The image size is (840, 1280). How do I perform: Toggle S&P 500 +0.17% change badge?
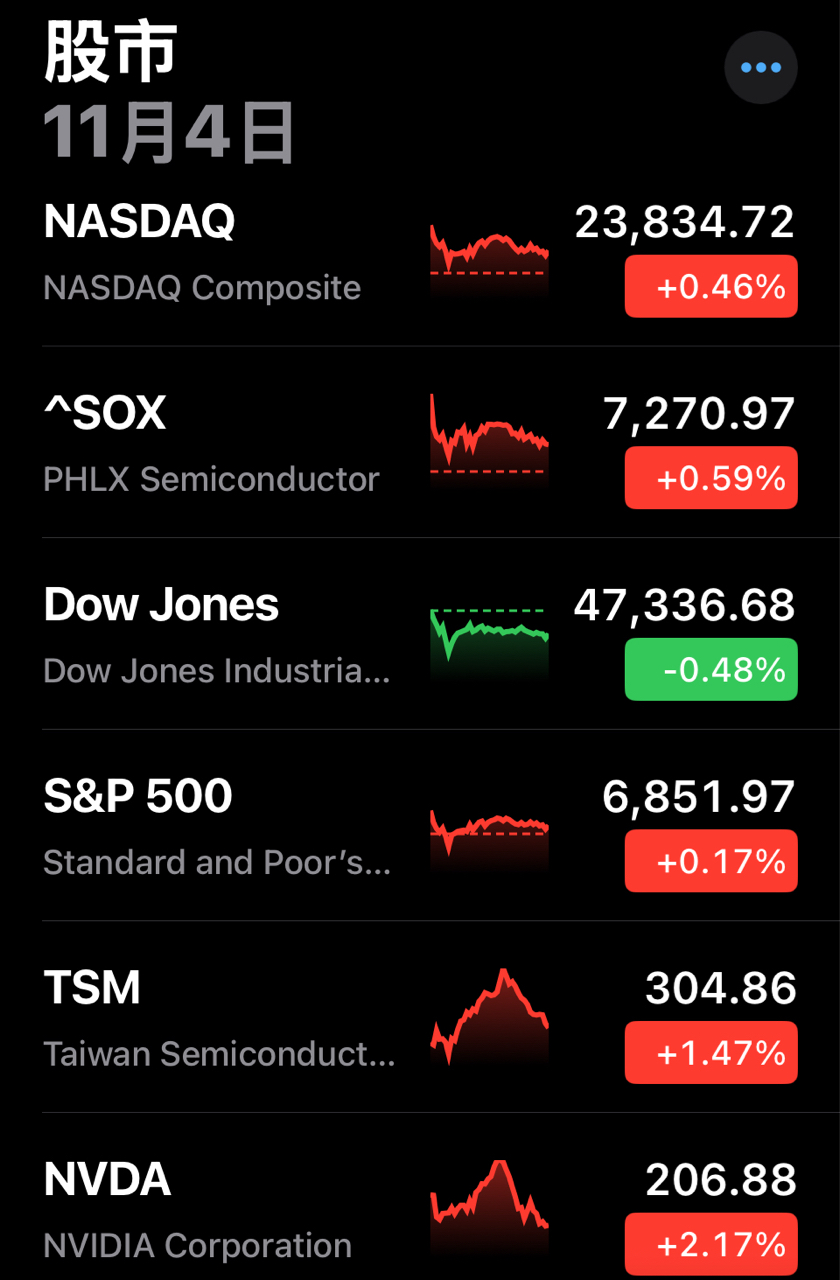[x=711, y=860]
